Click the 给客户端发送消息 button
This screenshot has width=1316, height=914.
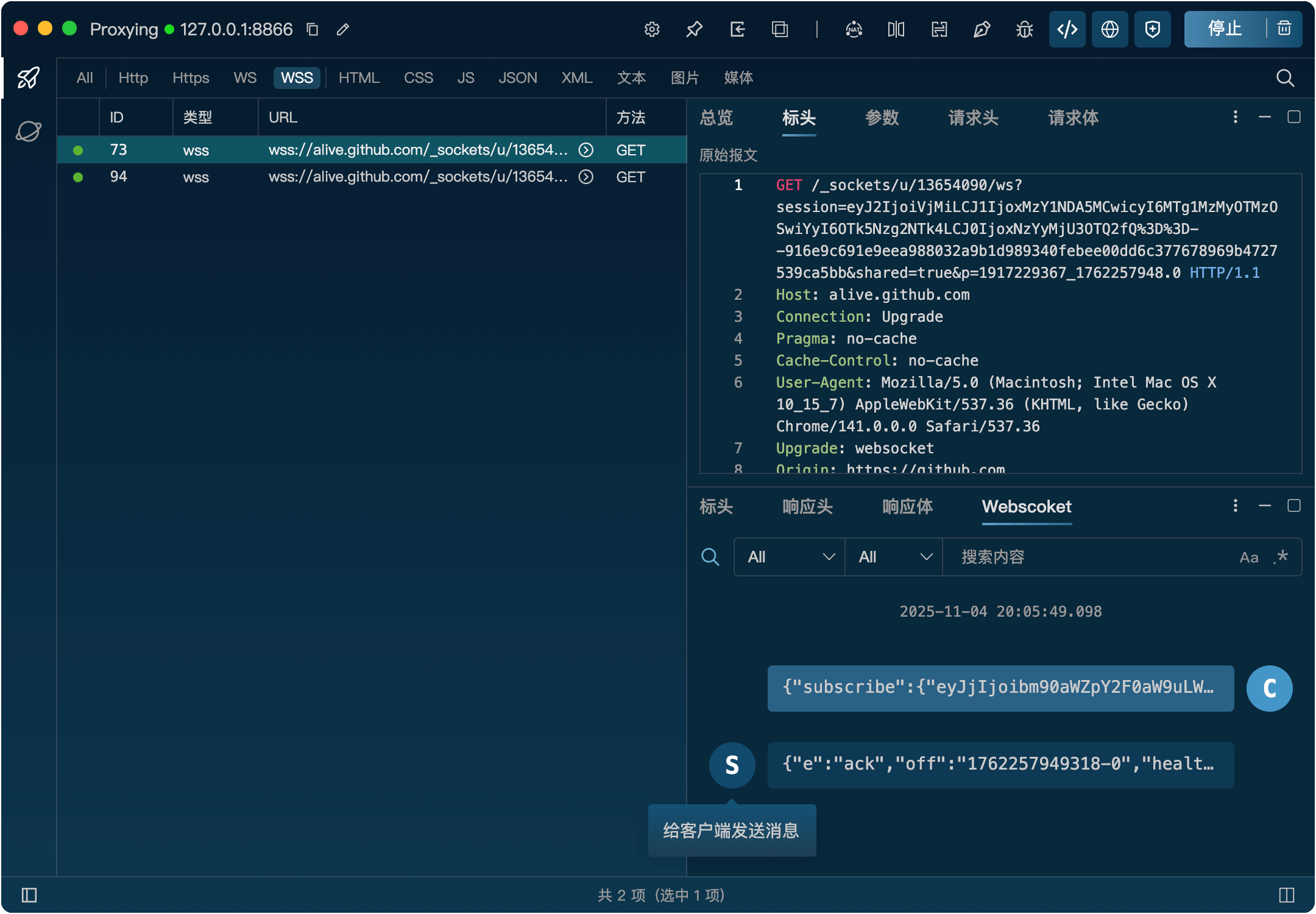[731, 831]
